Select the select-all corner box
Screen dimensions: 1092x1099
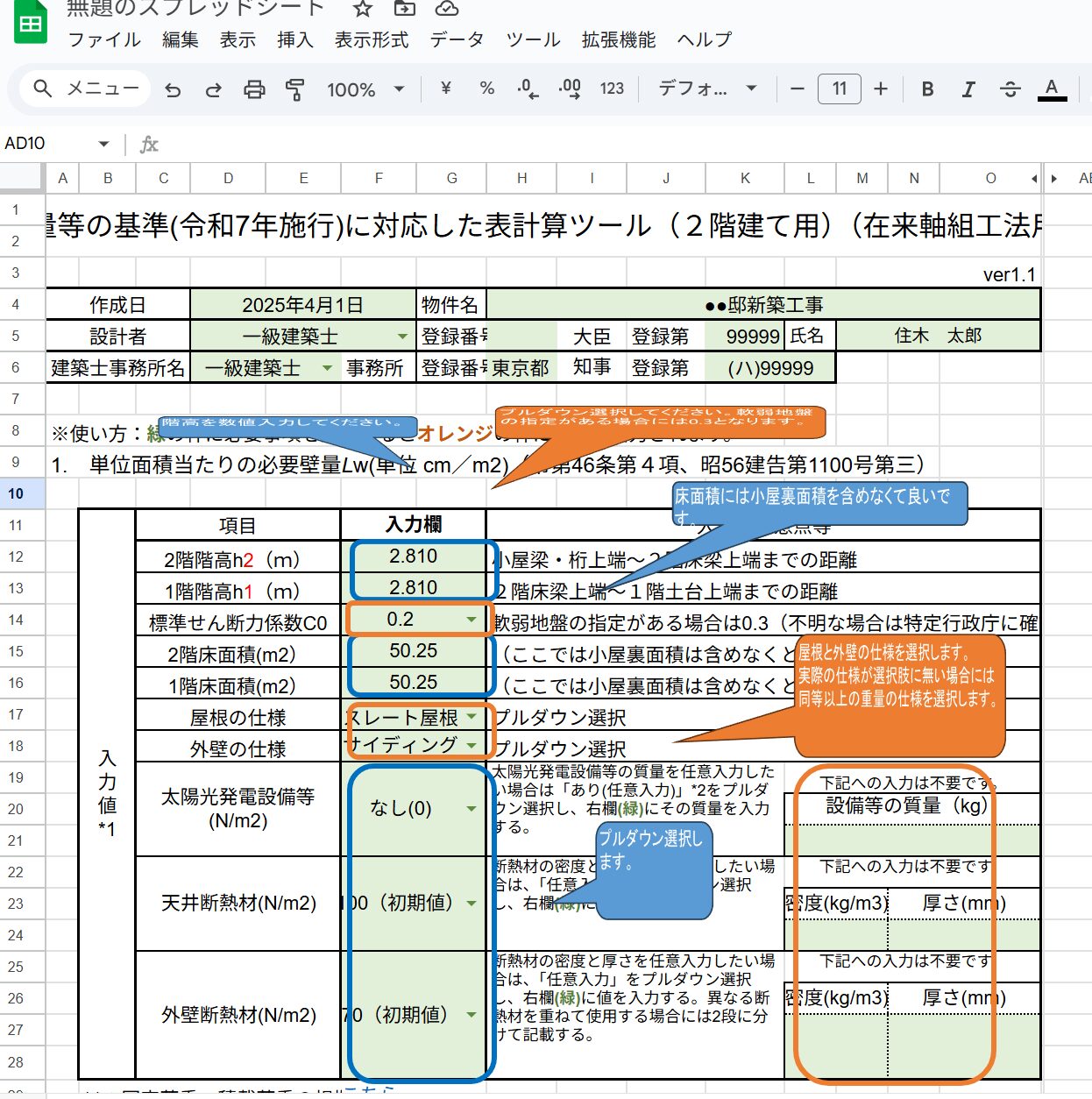coord(22,178)
